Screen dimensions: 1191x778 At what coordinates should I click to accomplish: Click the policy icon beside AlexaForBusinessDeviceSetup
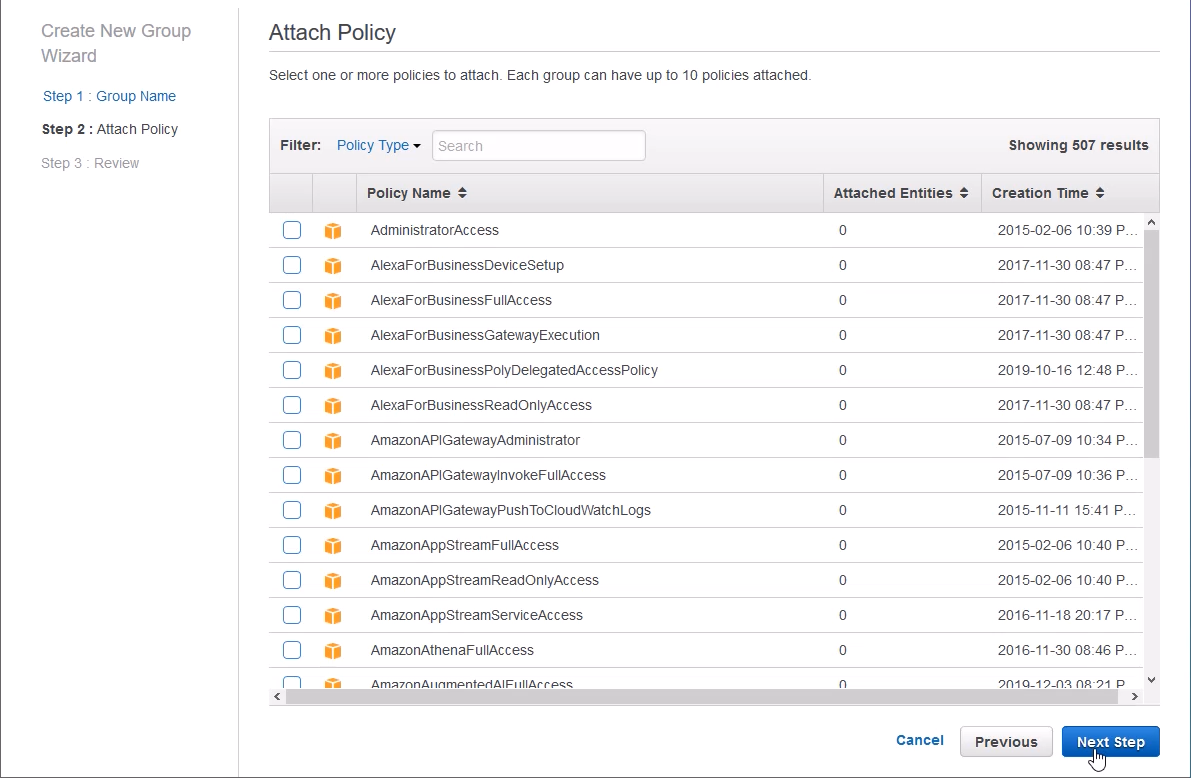[x=333, y=266]
